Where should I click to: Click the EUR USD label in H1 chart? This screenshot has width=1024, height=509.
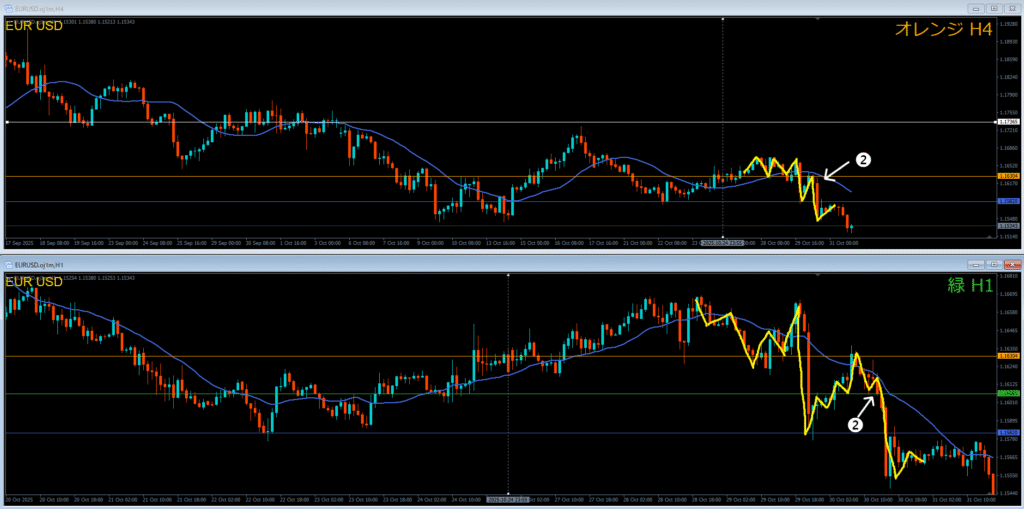point(35,281)
